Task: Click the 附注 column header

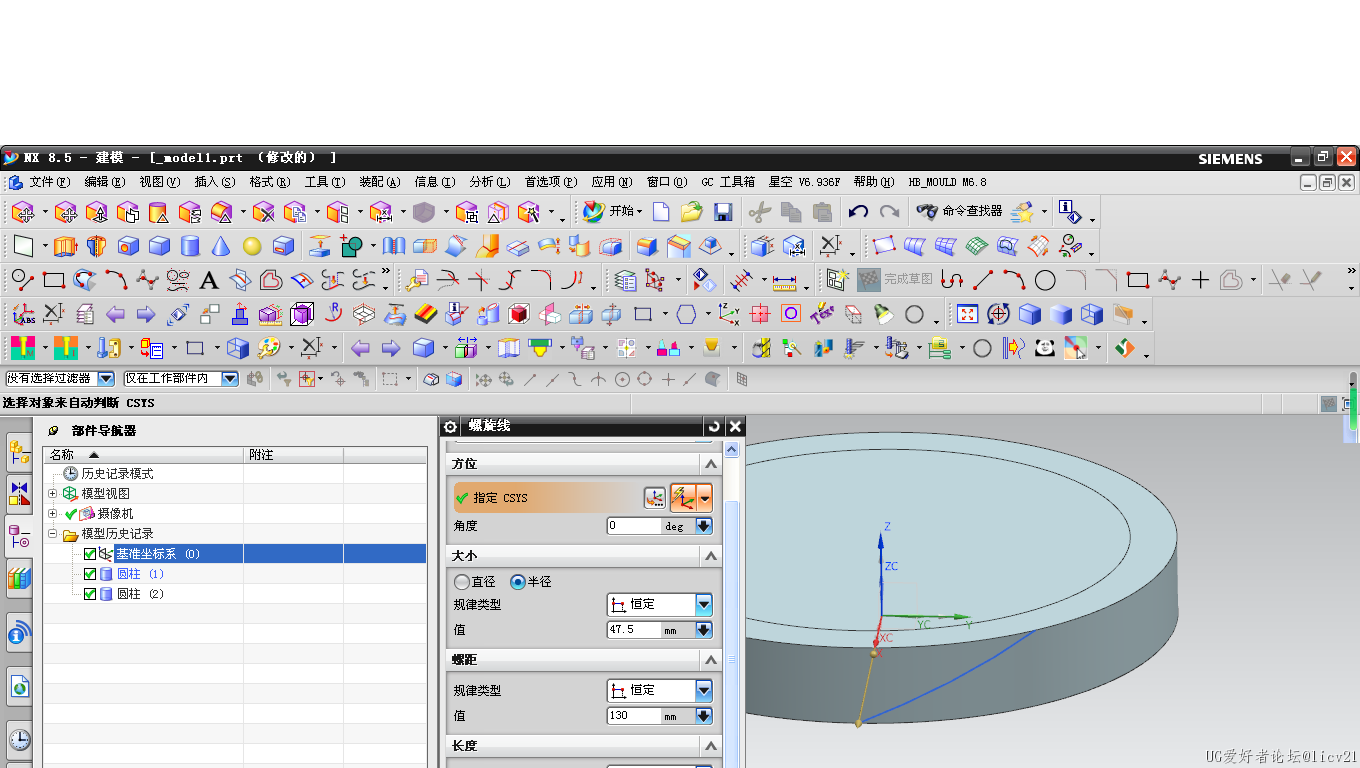Action: pyautogui.click(x=293, y=454)
